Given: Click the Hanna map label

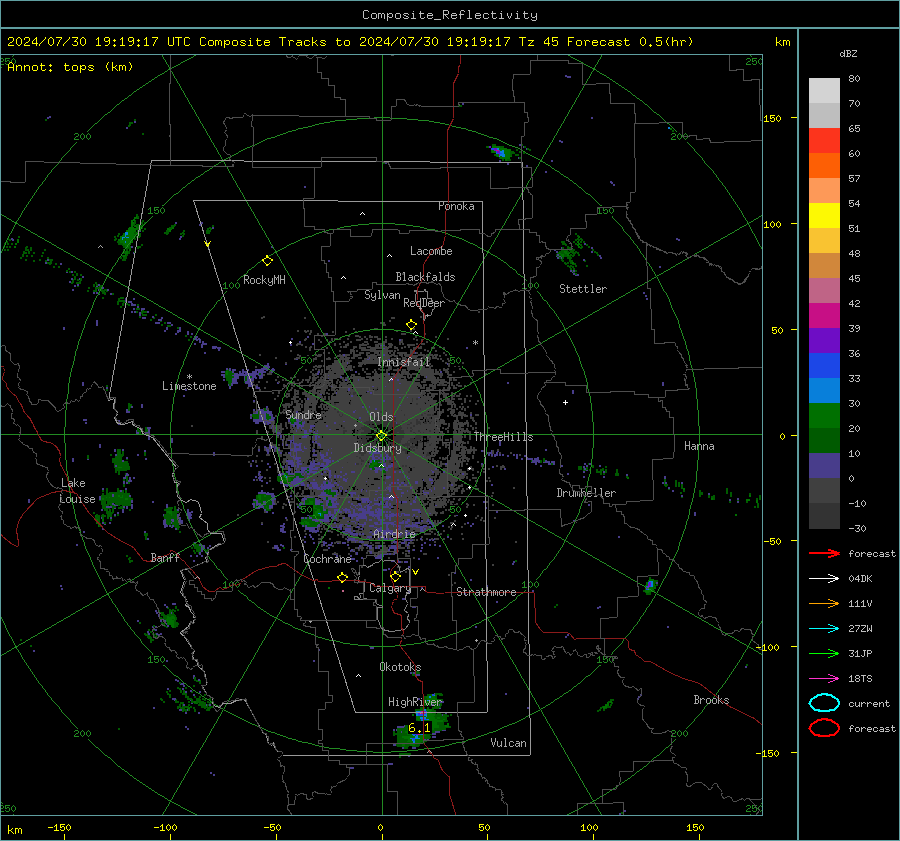Looking at the screenshot, I should pos(699,446).
